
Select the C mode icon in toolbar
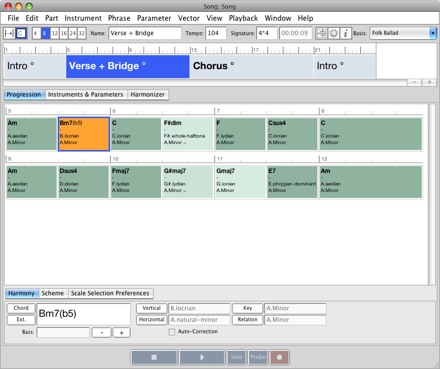pos(21,33)
